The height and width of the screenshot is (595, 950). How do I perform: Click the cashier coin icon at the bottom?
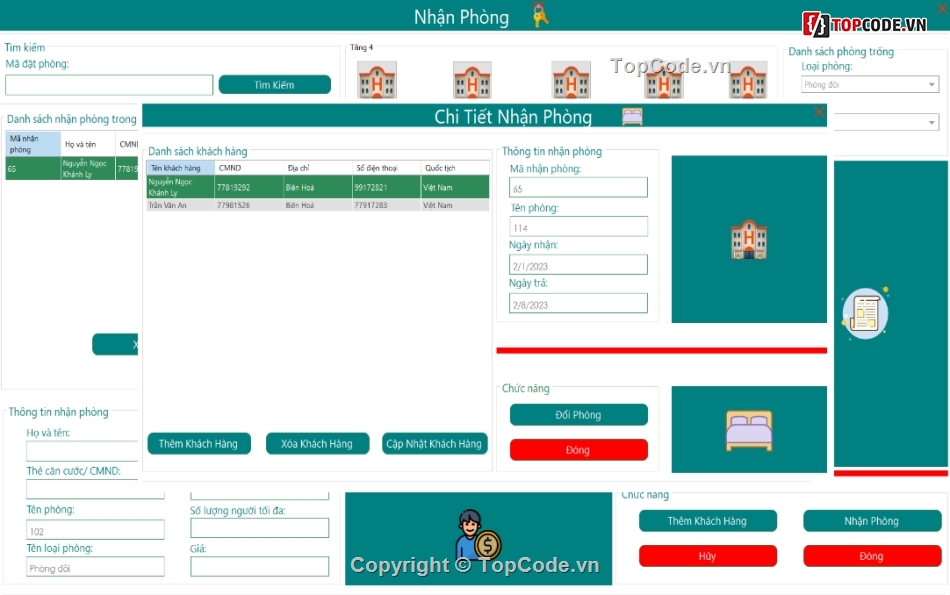click(477, 536)
